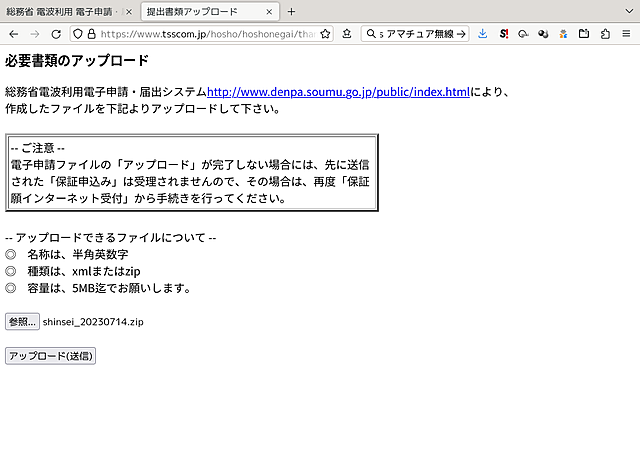Open the Firefox hamburger menu
640x476 pixels.
point(626,34)
